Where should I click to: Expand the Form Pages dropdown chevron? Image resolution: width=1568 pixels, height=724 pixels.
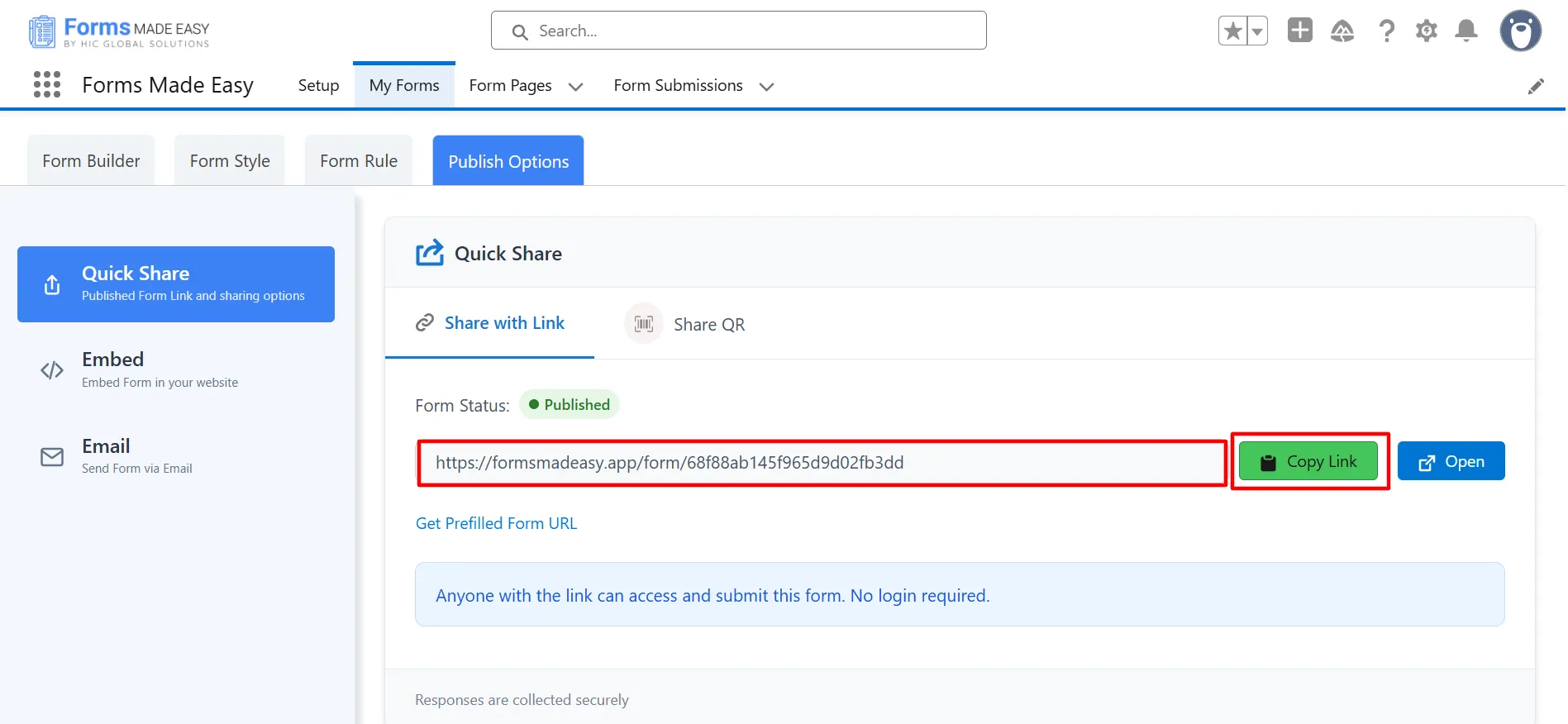[576, 87]
